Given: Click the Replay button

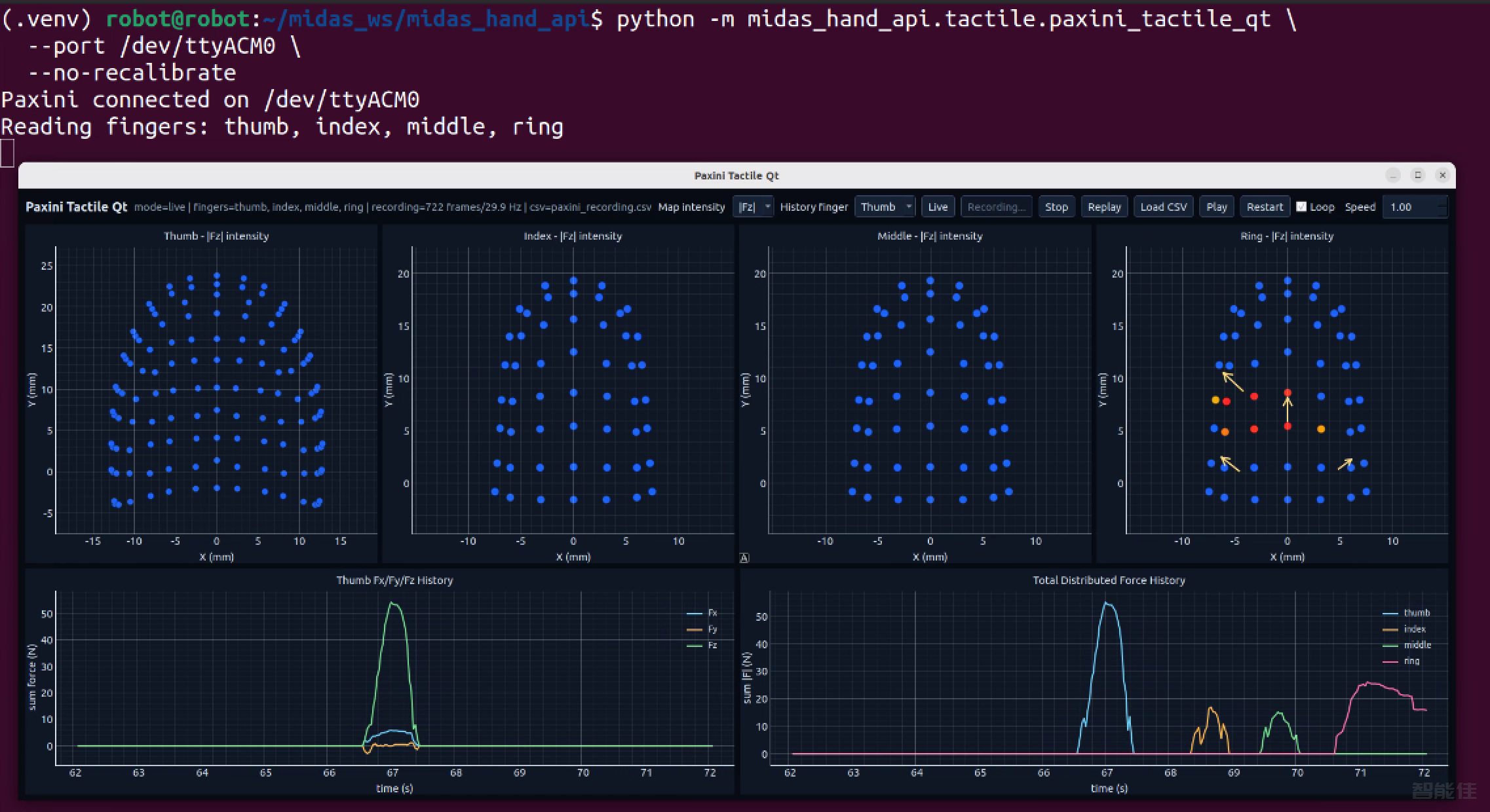Looking at the screenshot, I should point(1104,207).
